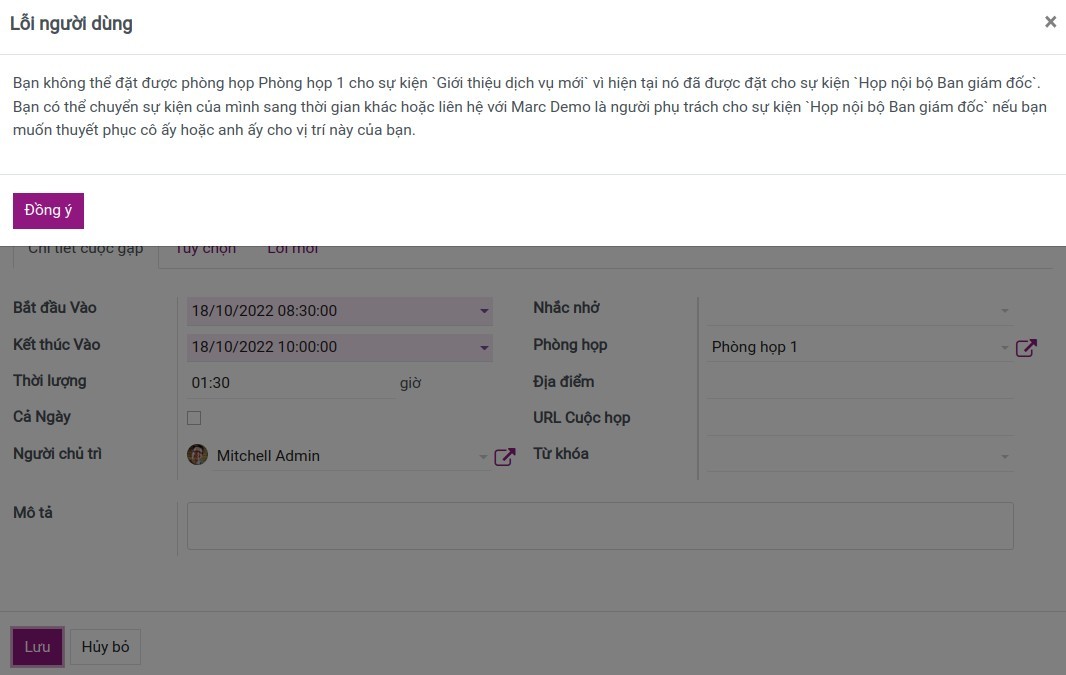This screenshot has height=675, width=1066.
Task: Switch to the Tùy chọn tab
Action: (x=205, y=250)
